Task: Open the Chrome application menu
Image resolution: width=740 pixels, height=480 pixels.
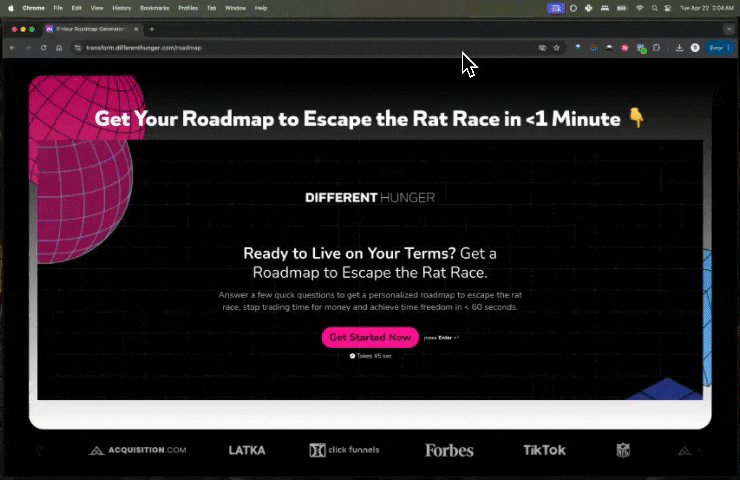Action: coord(34,8)
